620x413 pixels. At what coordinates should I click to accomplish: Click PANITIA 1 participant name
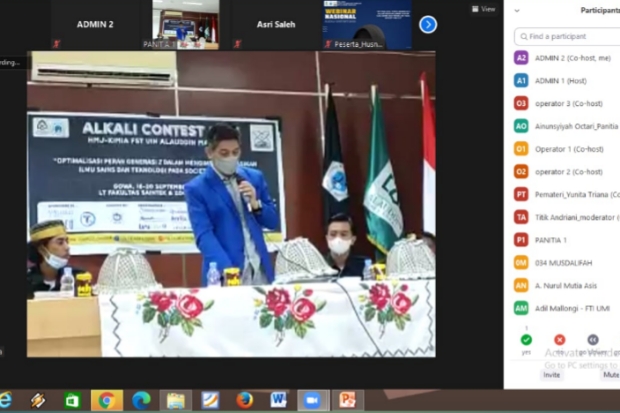click(x=550, y=240)
